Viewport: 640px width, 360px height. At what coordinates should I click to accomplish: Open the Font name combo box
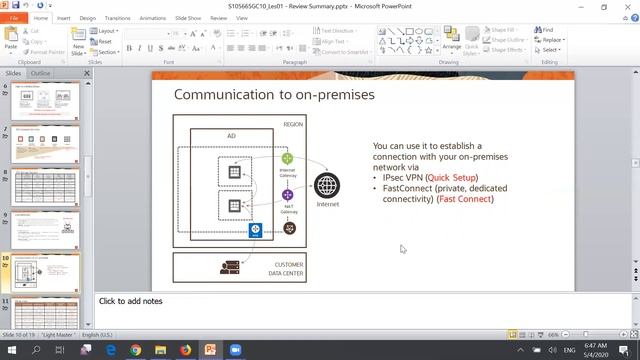(x=148, y=34)
